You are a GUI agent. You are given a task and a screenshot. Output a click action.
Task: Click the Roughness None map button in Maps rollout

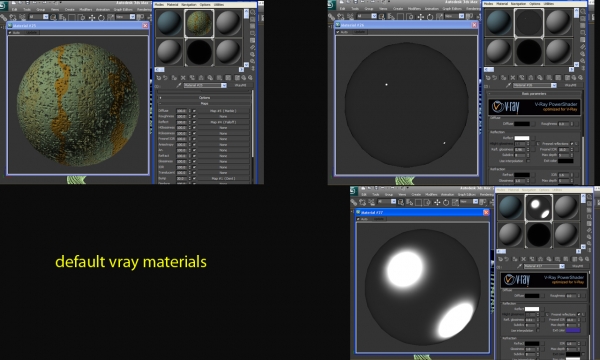223,116
